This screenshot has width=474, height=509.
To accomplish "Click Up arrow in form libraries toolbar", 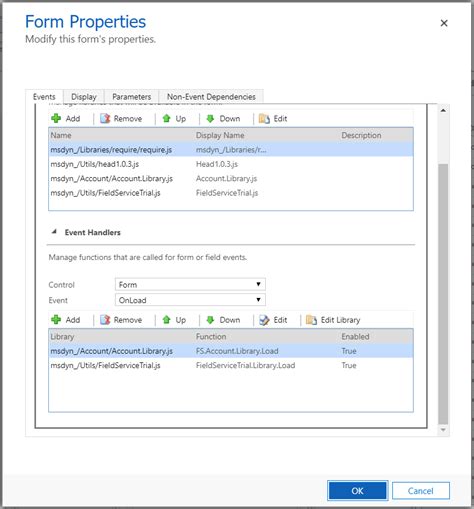I will [x=166, y=118].
